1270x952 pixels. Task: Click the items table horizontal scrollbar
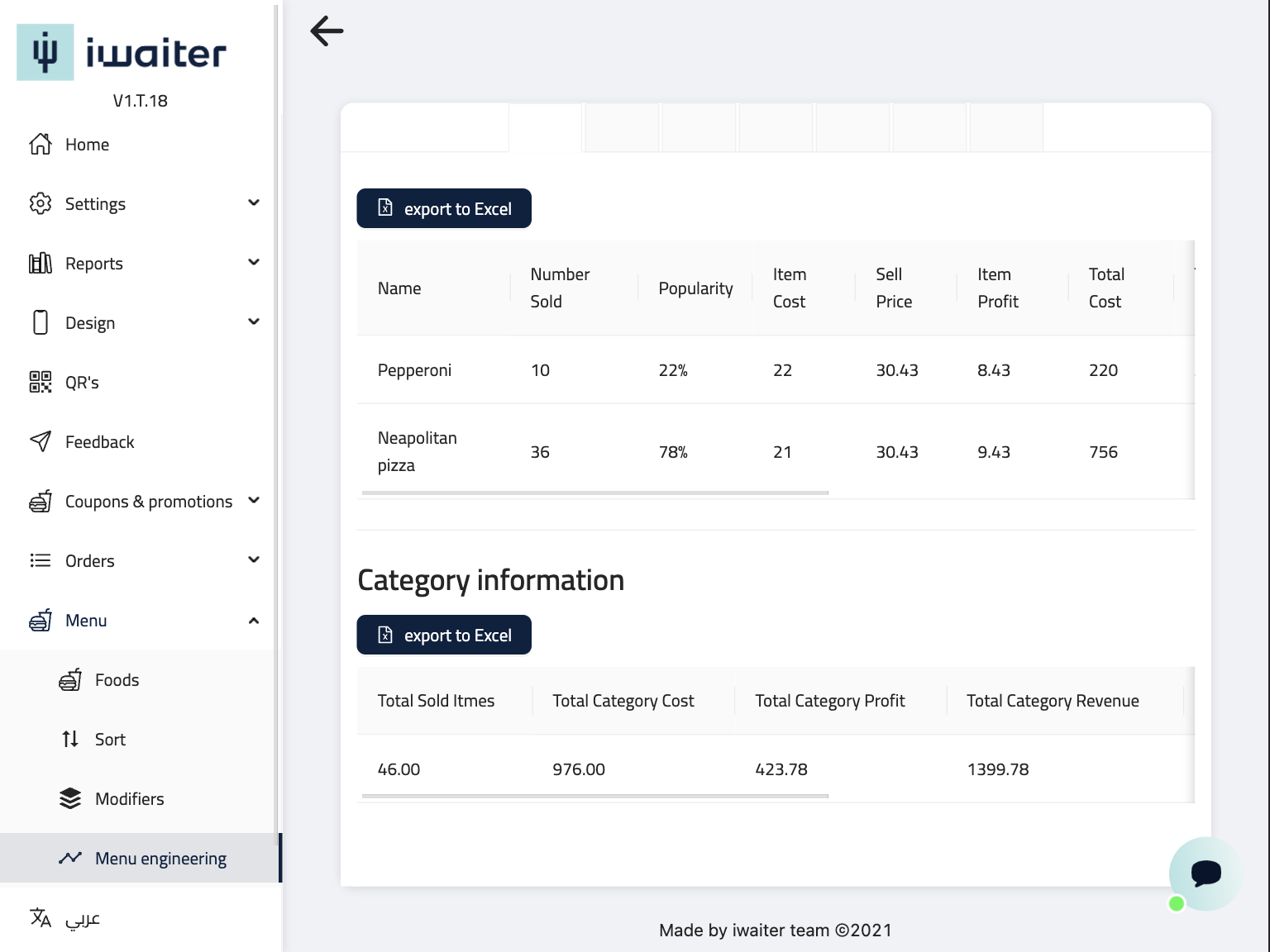click(595, 493)
